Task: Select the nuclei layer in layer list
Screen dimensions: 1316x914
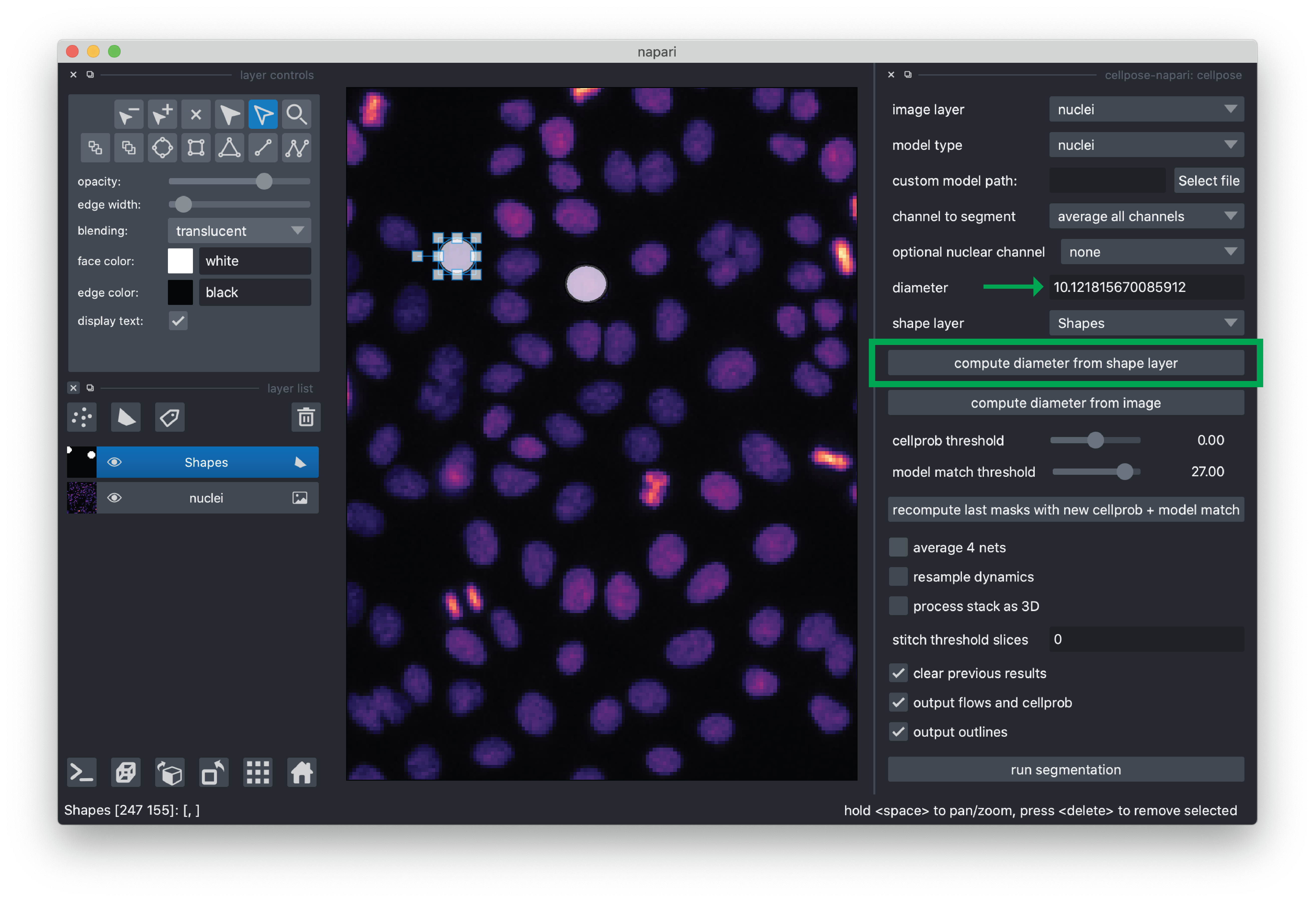Action: pyautogui.click(x=206, y=498)
